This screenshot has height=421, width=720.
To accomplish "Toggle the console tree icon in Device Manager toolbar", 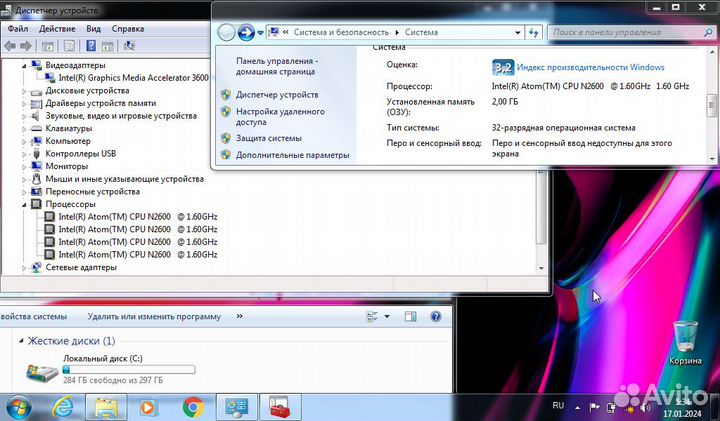I will (x=47, y=46).
